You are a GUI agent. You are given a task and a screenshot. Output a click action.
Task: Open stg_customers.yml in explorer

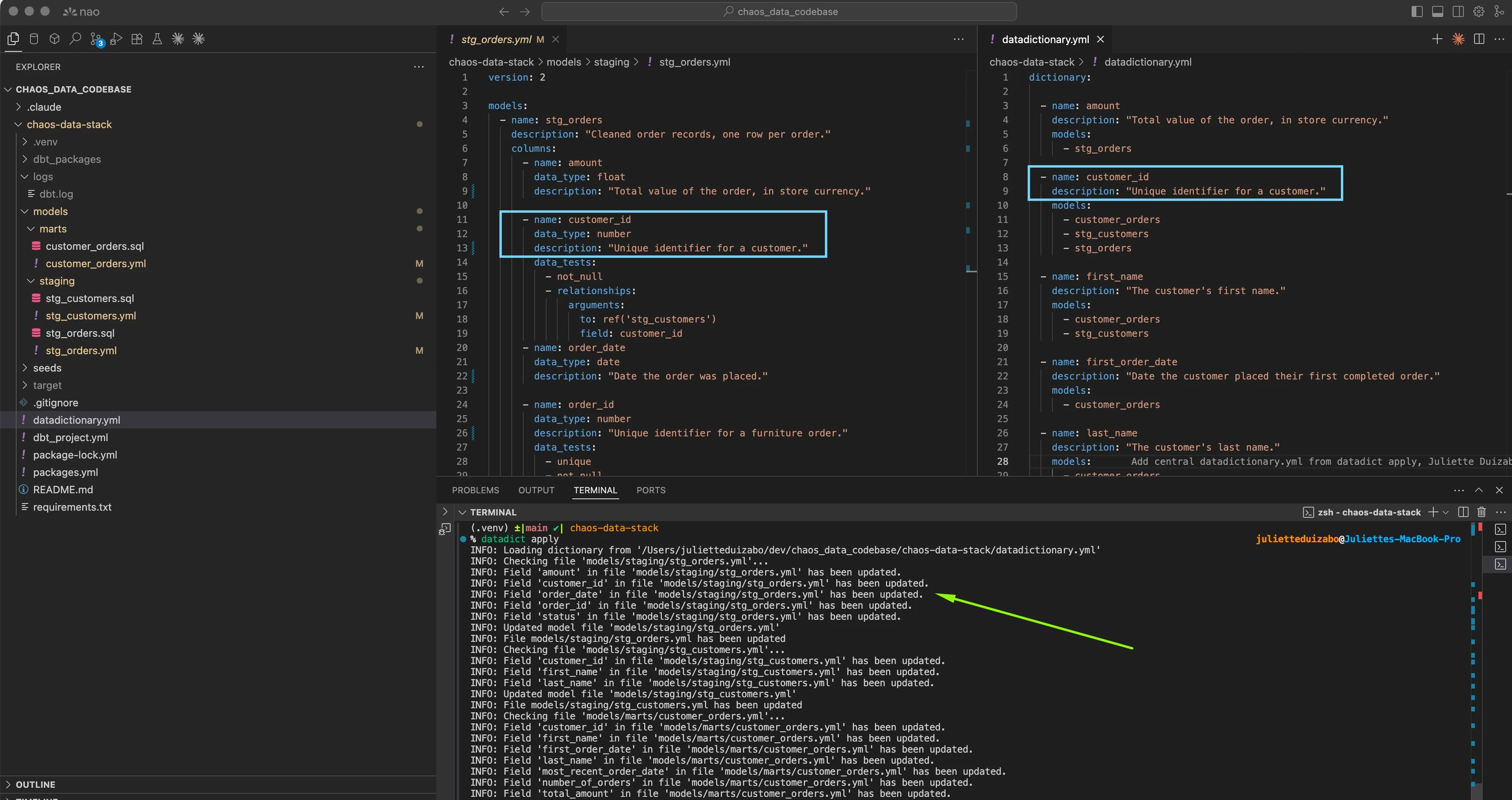(91, 316)
